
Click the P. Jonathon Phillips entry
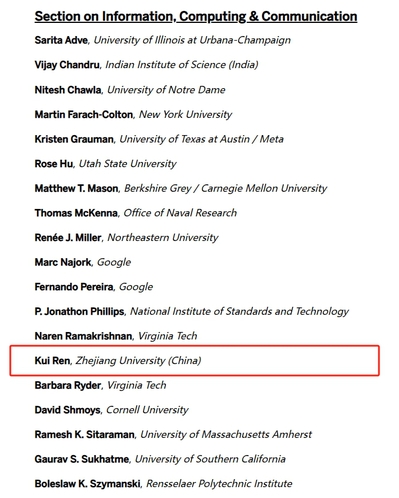192,312
